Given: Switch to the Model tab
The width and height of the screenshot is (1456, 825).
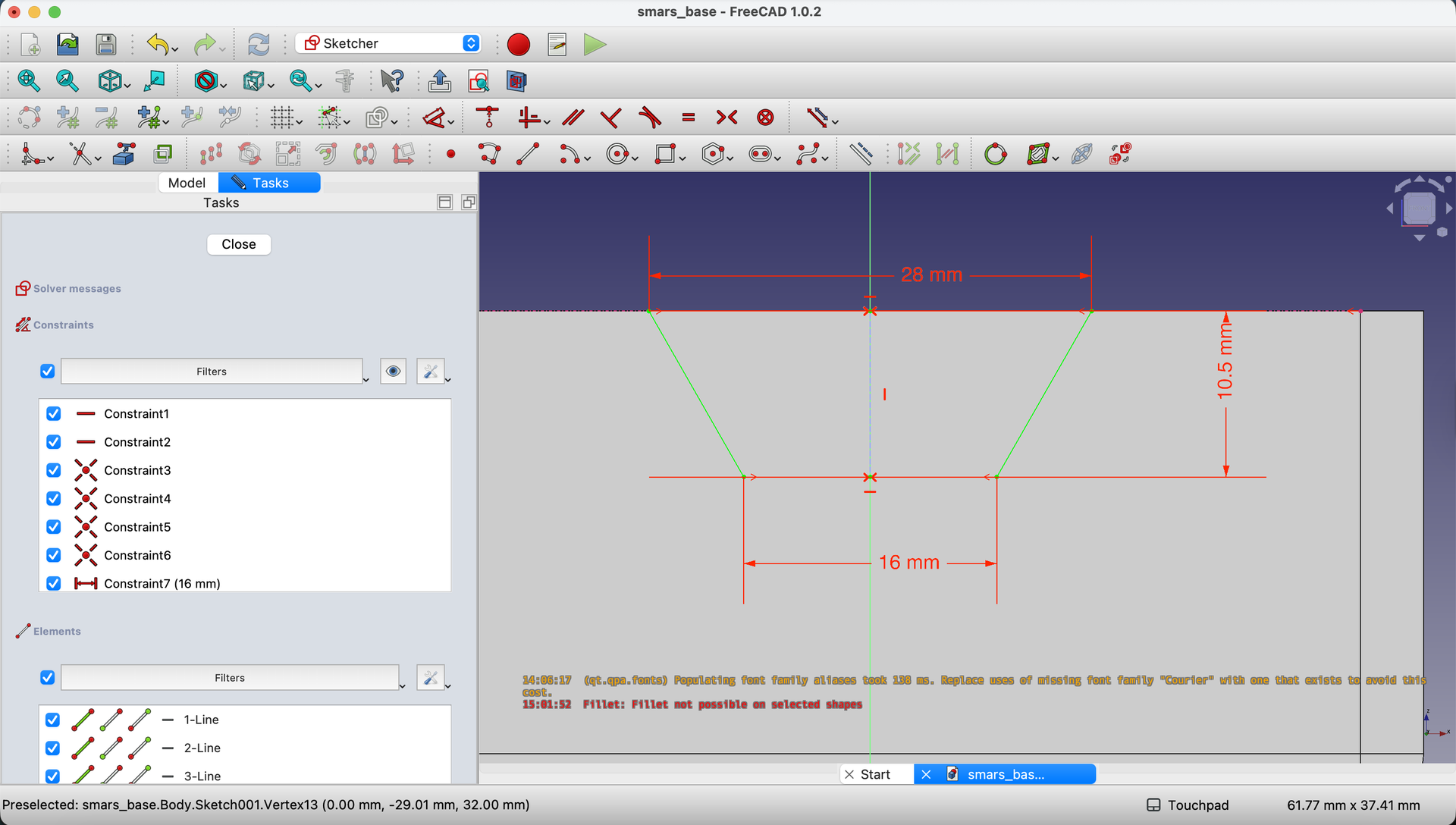Looking at the screenshot, I should (x=187, y=183).
